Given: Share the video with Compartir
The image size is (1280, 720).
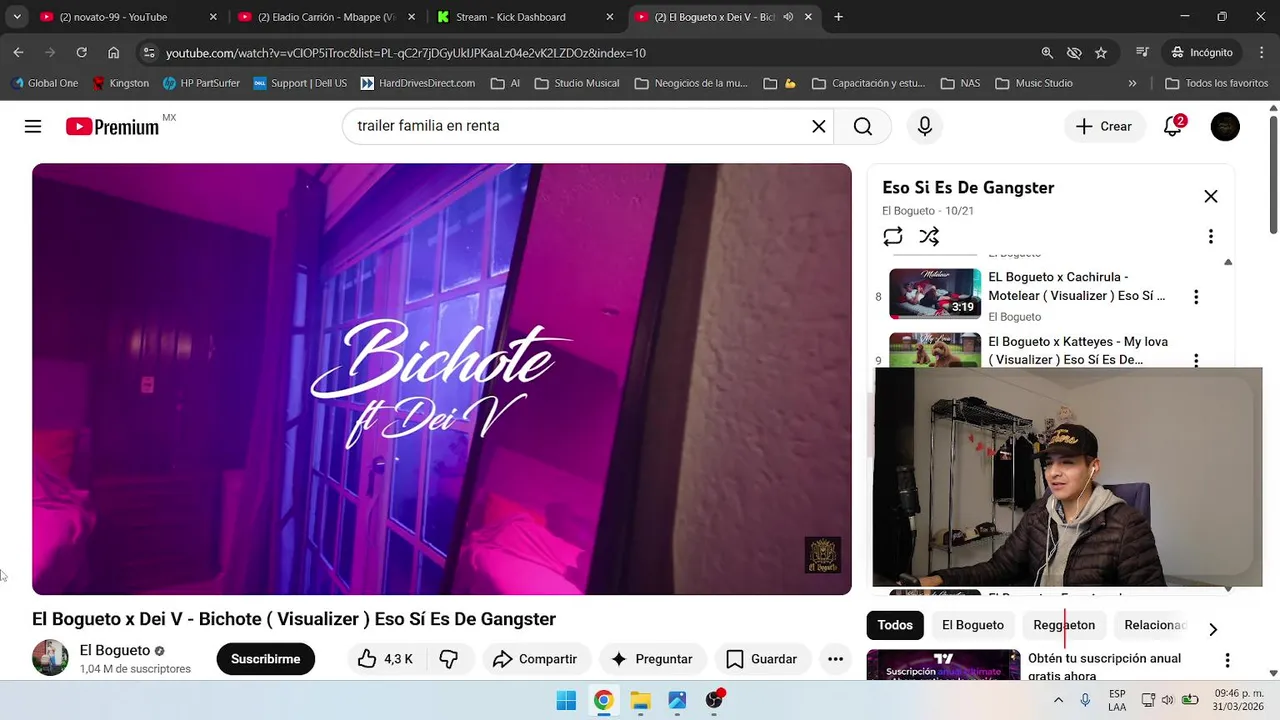Looking at the screenshot, I should (535, 659).
